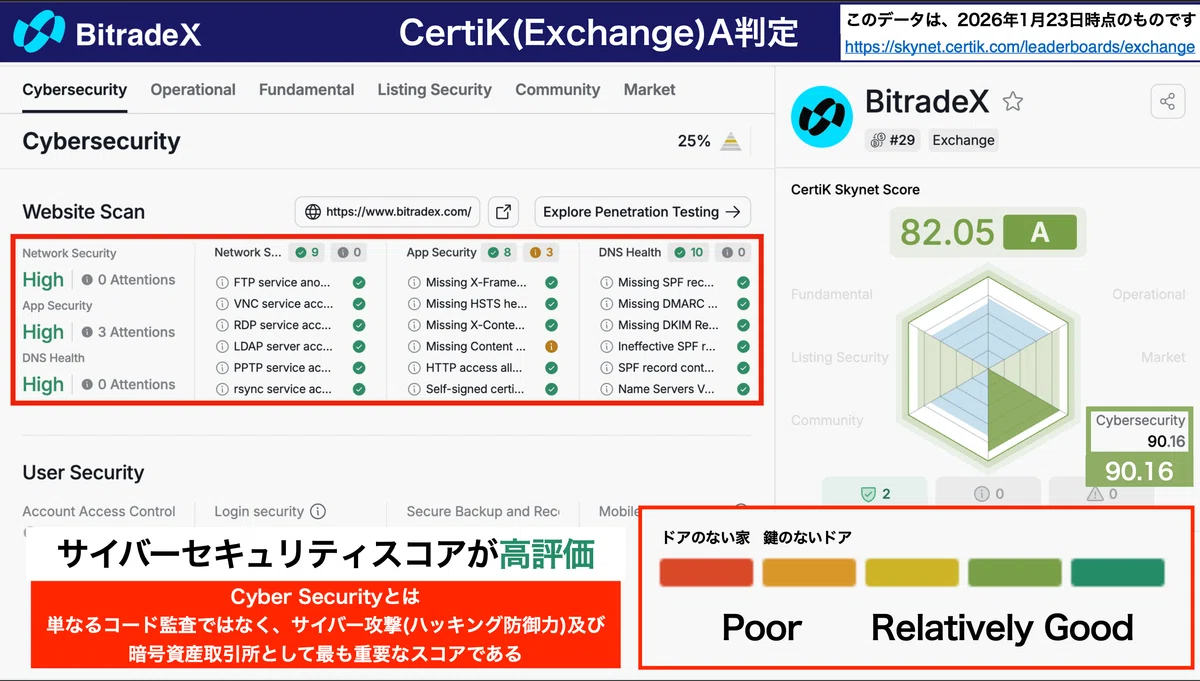
Task: Click the green A grade badge
Action: point(1040,232)
